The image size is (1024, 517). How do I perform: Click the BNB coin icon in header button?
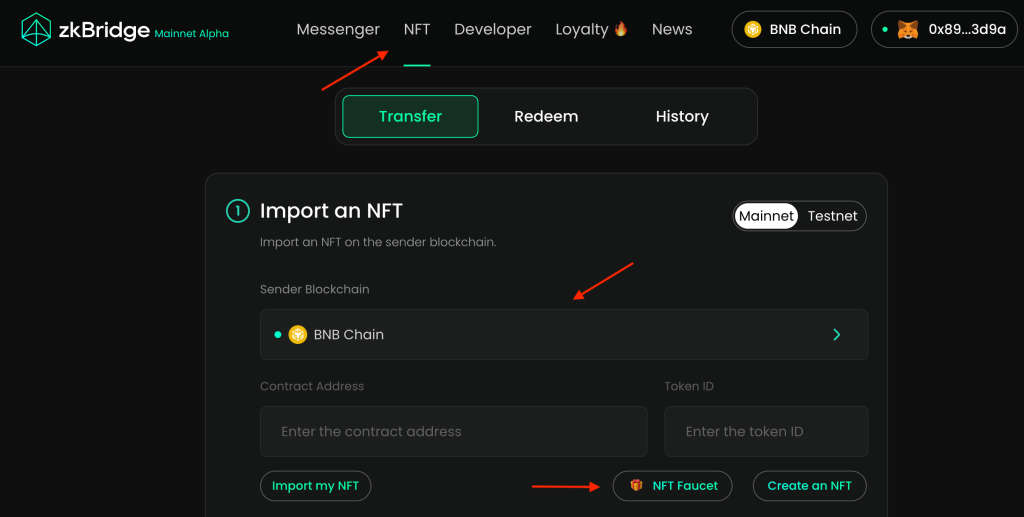click(753, 29)
